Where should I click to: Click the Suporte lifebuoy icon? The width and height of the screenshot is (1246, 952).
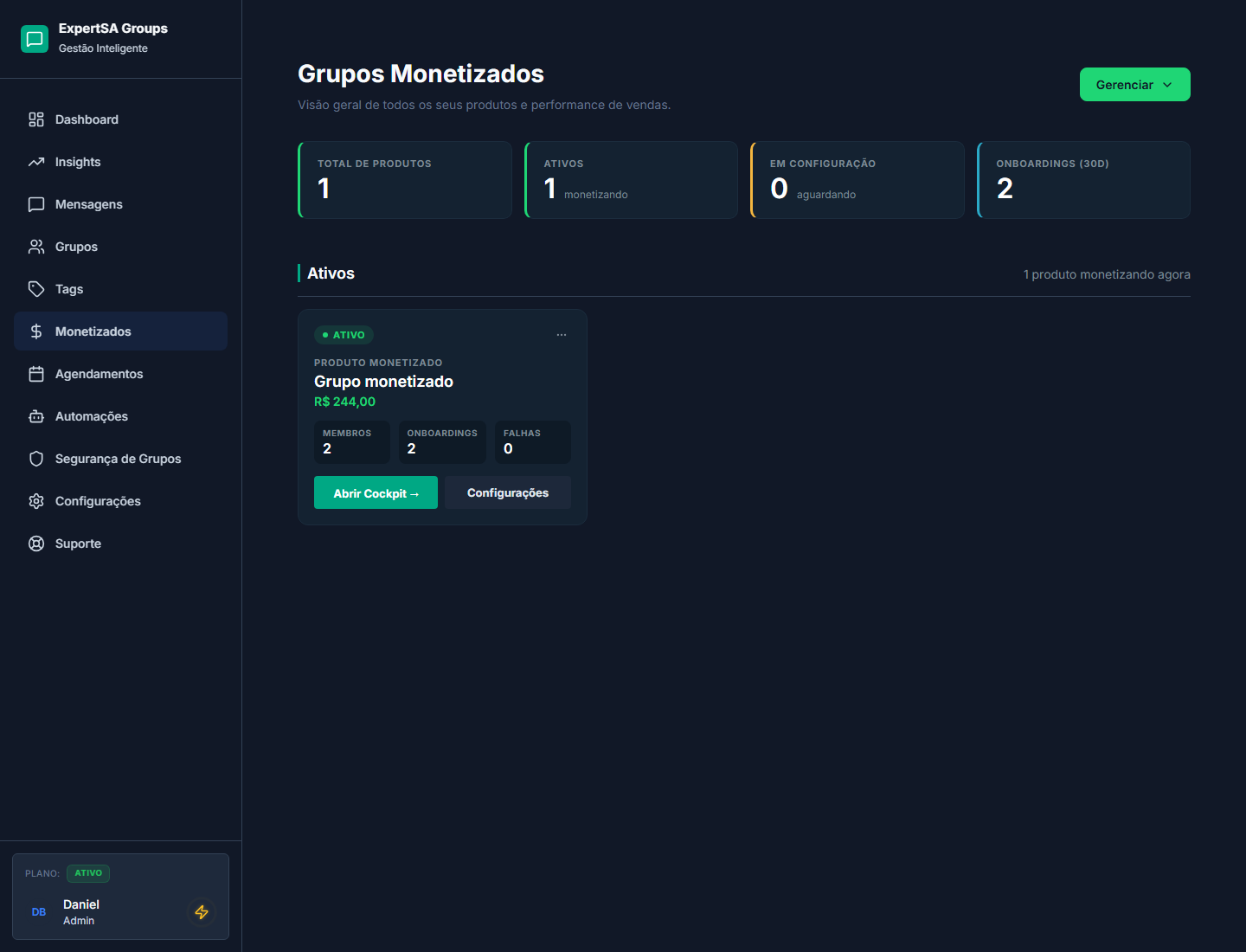[36, 544]
